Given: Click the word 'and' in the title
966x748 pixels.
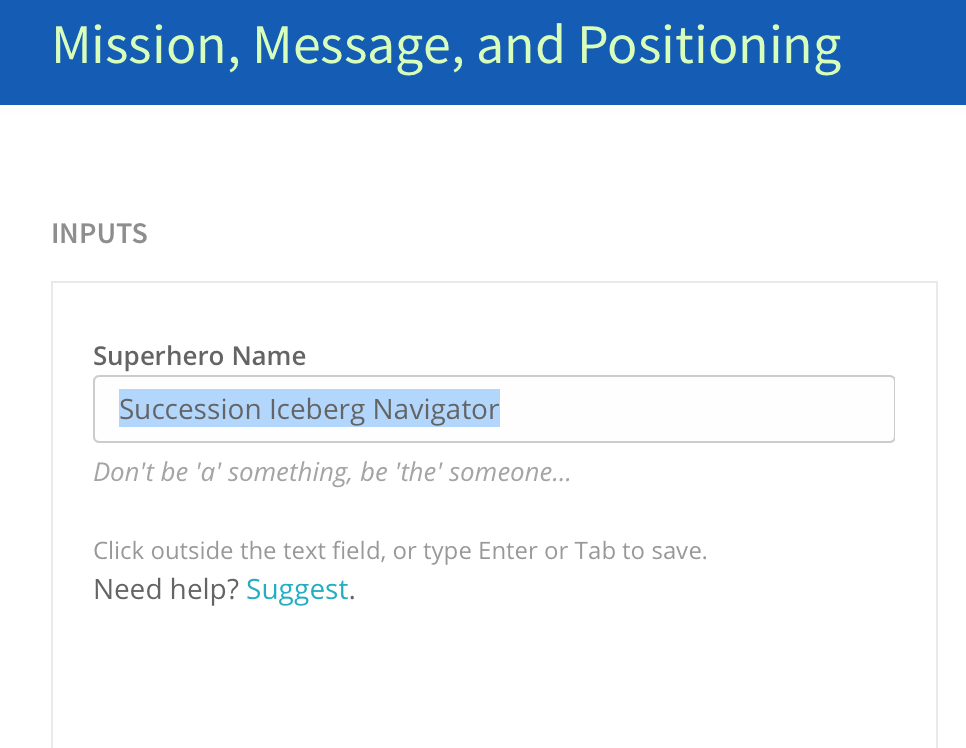Looking at the screenshot, I should (x=521, y=46).
